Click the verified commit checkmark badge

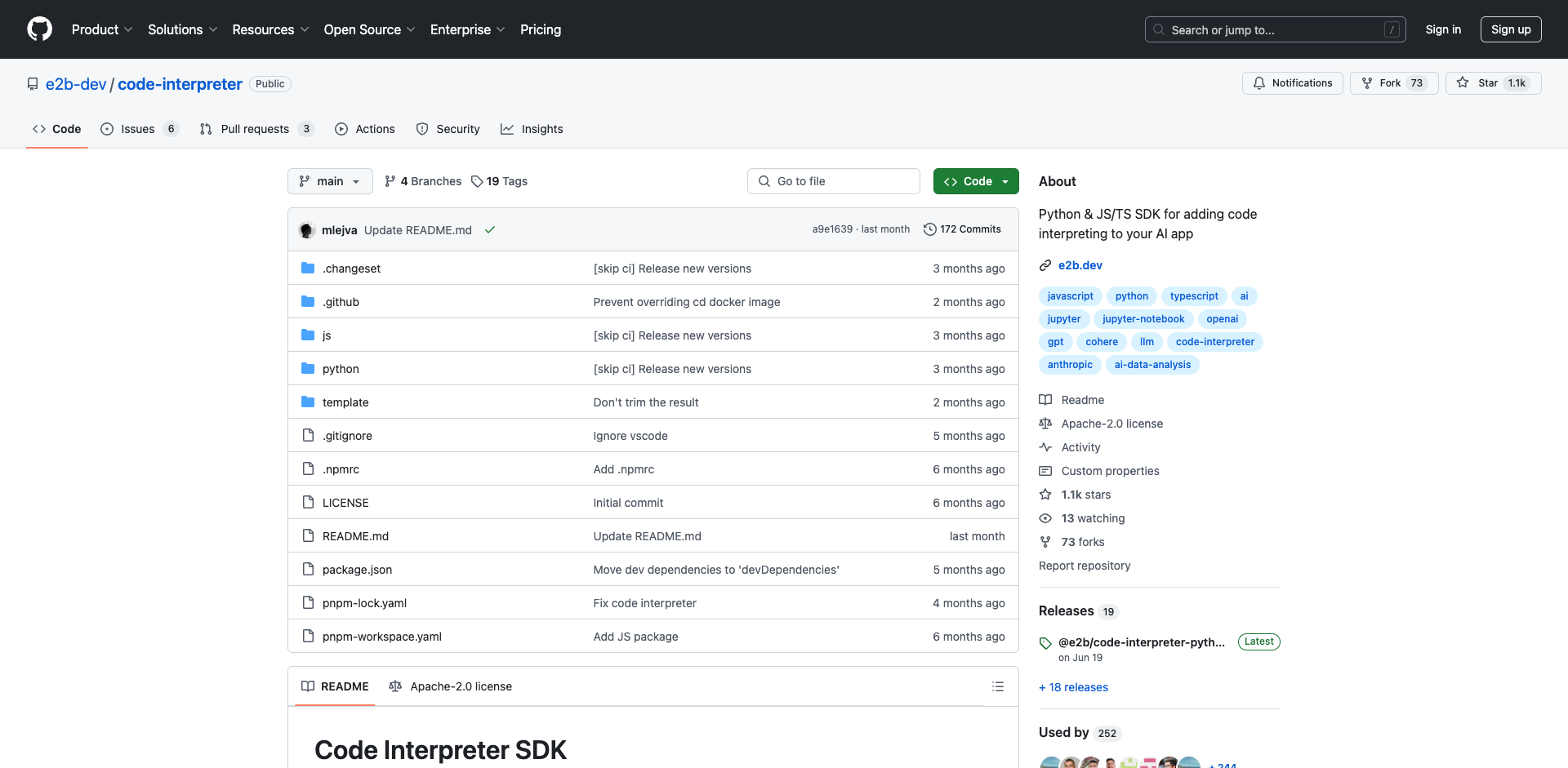click(489, 229)
